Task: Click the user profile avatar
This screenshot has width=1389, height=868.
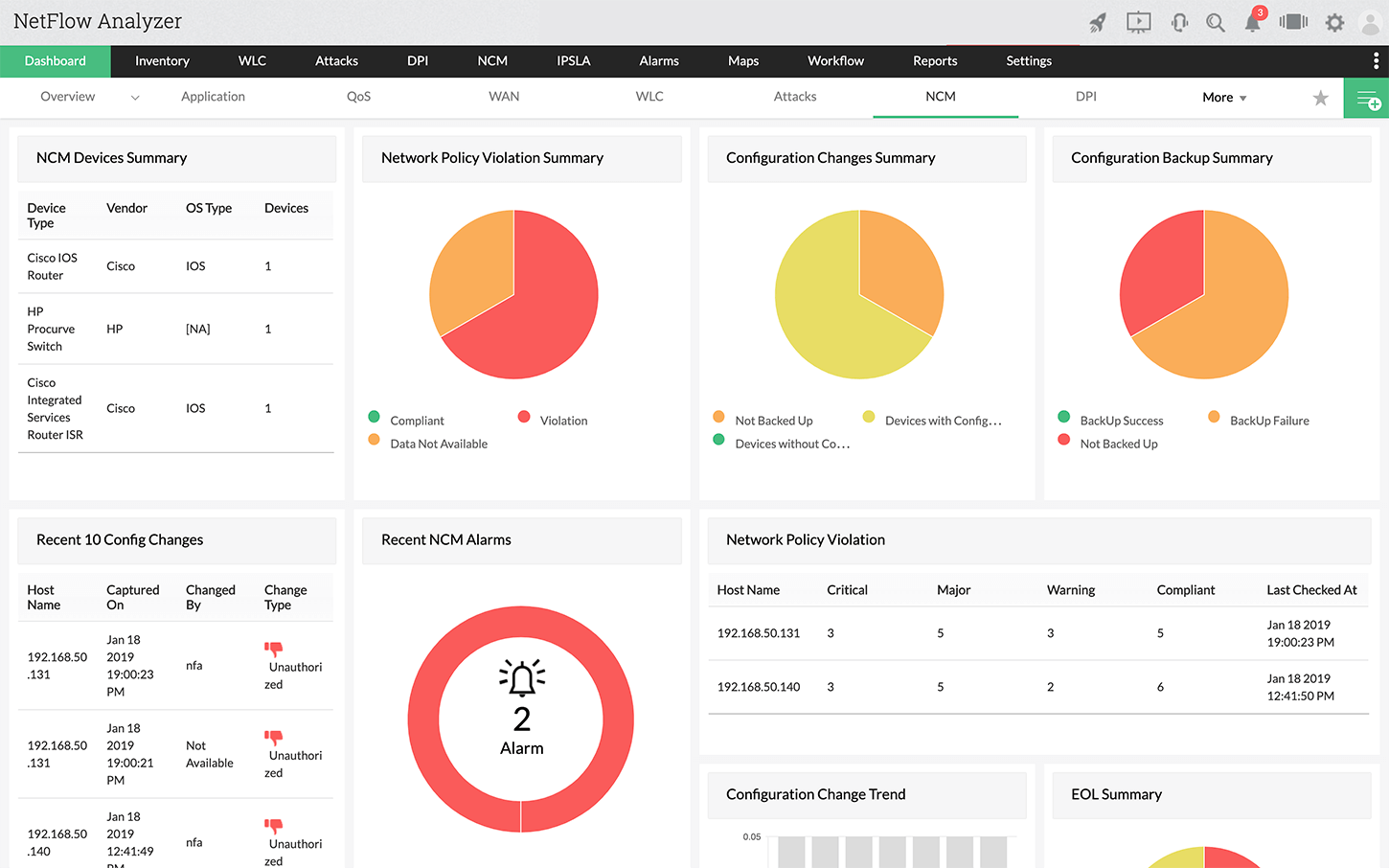Action: (1370, 23)
